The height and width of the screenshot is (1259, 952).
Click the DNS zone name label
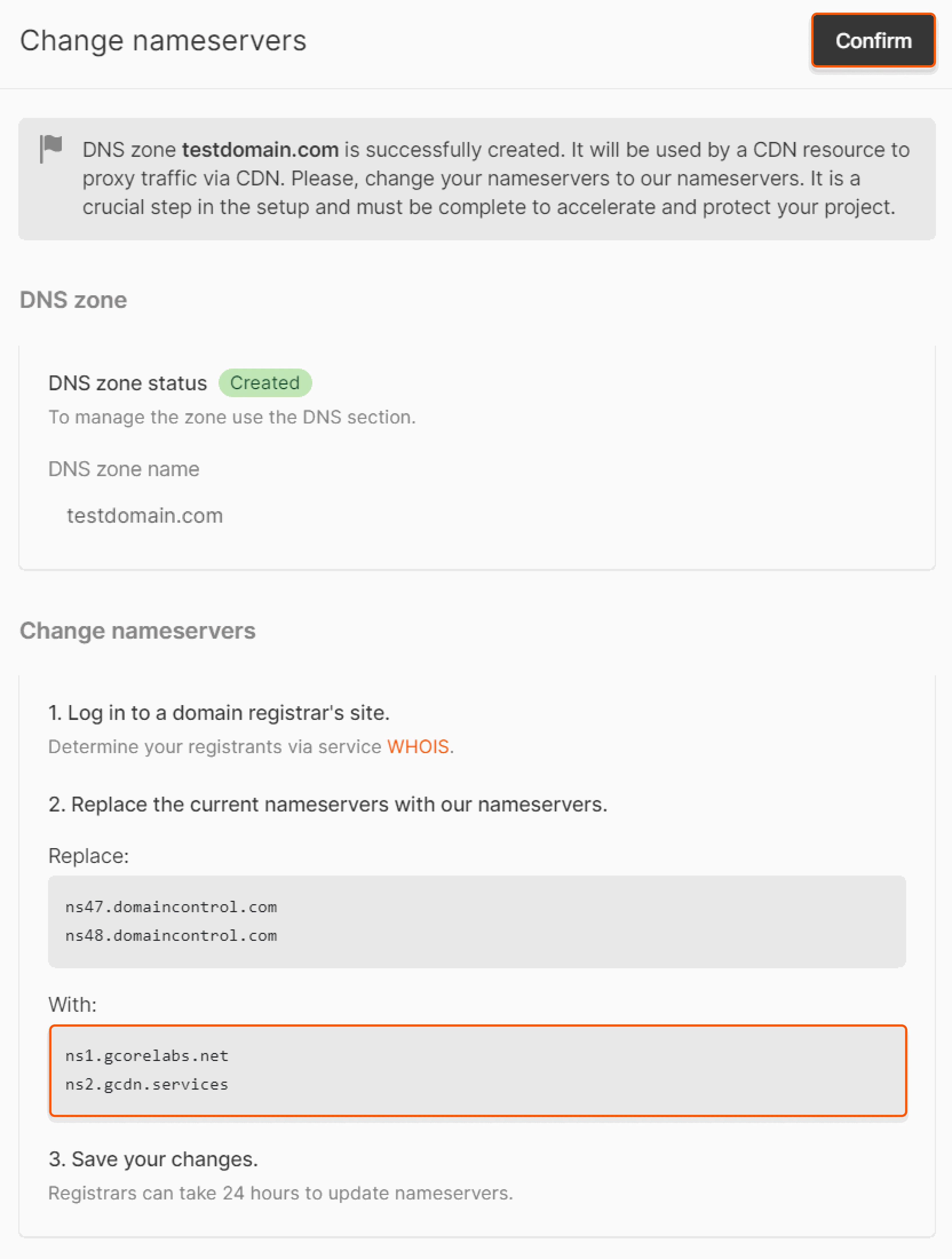pyautogui.click(x=124, y=469)
